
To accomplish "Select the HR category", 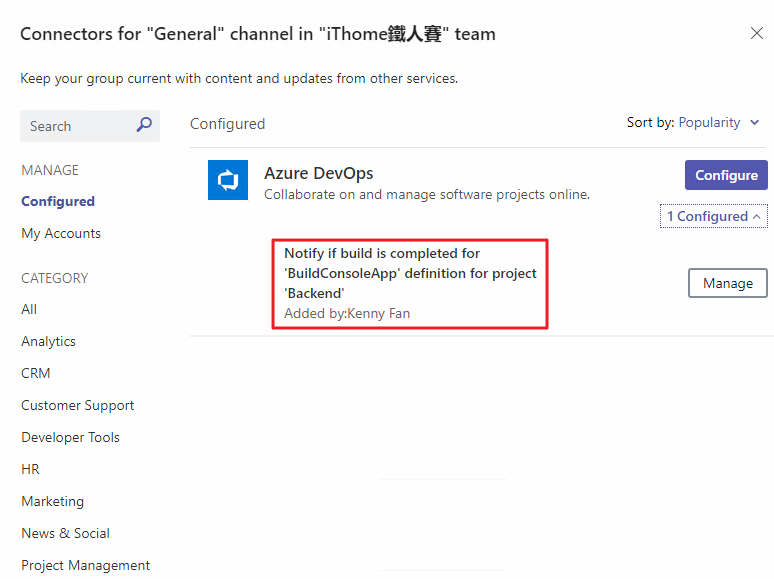I will click(30, 469).
